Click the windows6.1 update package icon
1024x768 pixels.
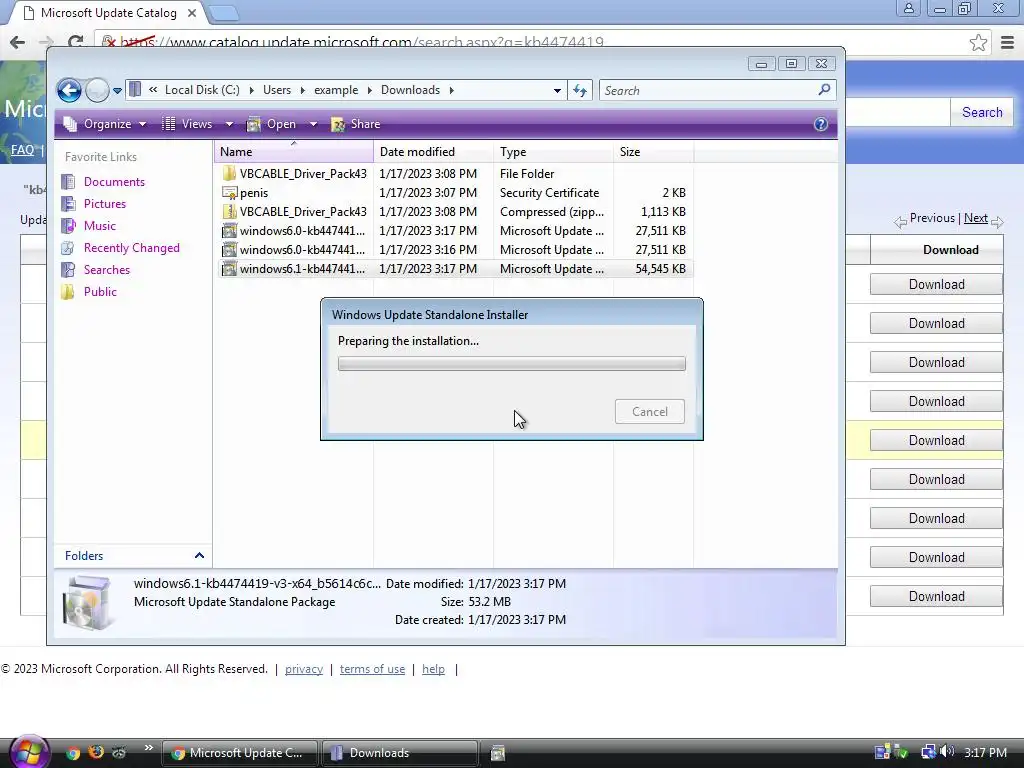229,268
